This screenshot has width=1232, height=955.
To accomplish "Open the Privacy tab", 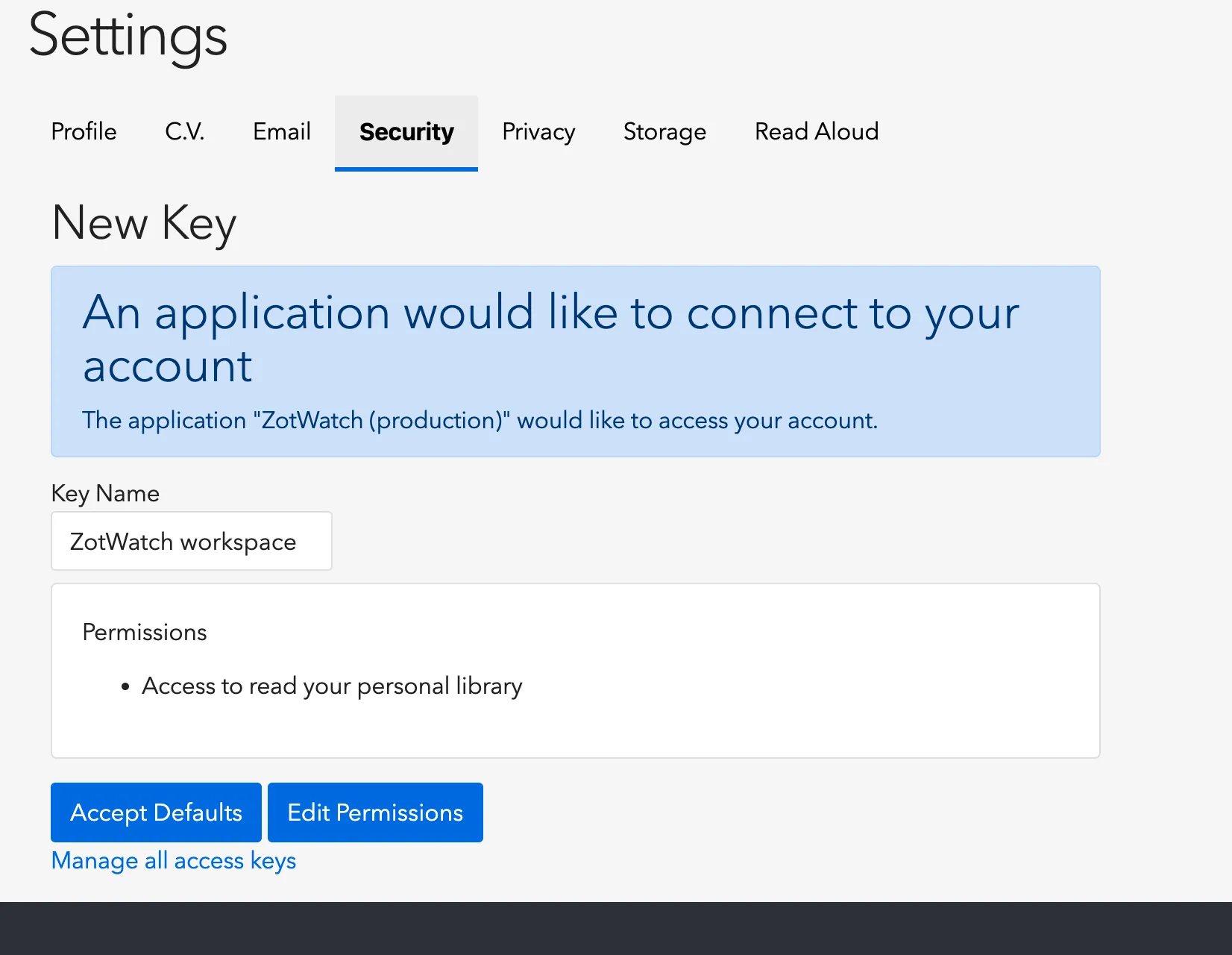I will click(x=538, y=132).
